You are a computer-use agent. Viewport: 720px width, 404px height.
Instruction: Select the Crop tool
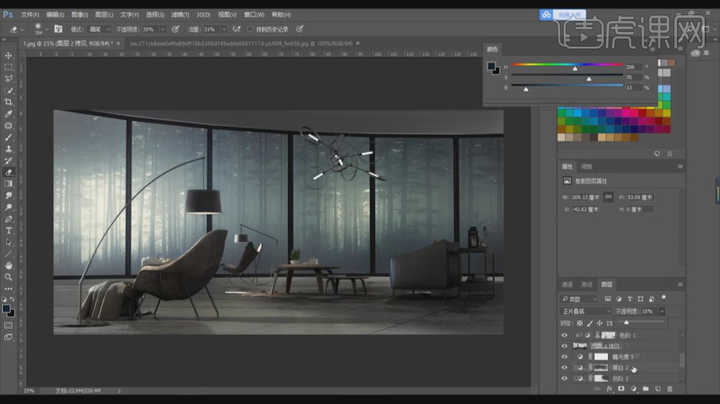tap(8, 102)
